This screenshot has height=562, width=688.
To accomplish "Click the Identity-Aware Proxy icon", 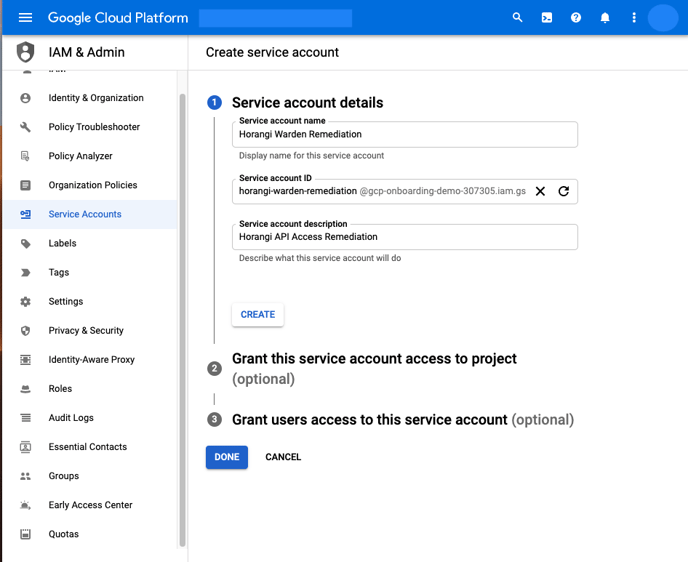I will tap(25, 360).
